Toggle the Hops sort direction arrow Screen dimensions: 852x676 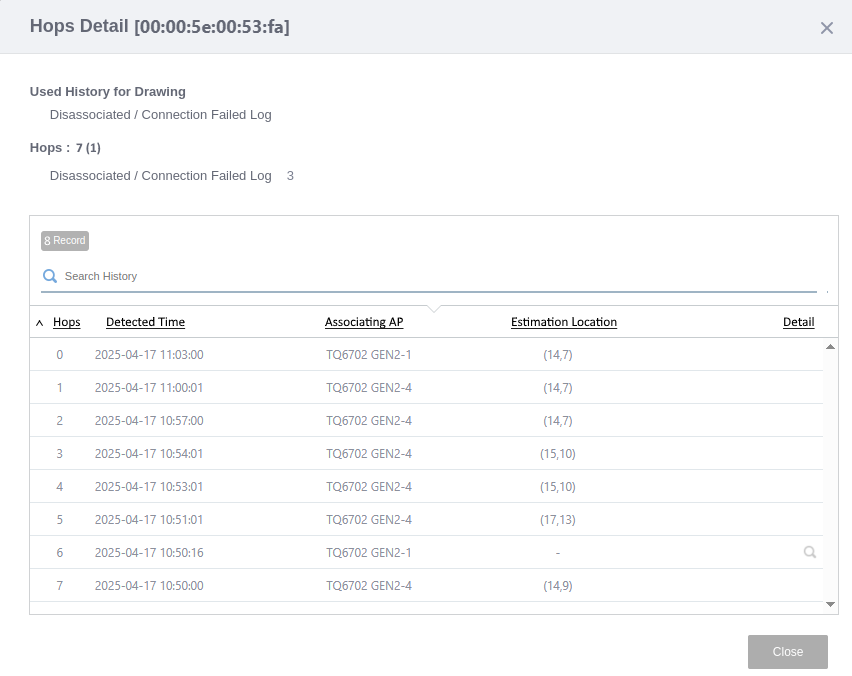(40, 323)
